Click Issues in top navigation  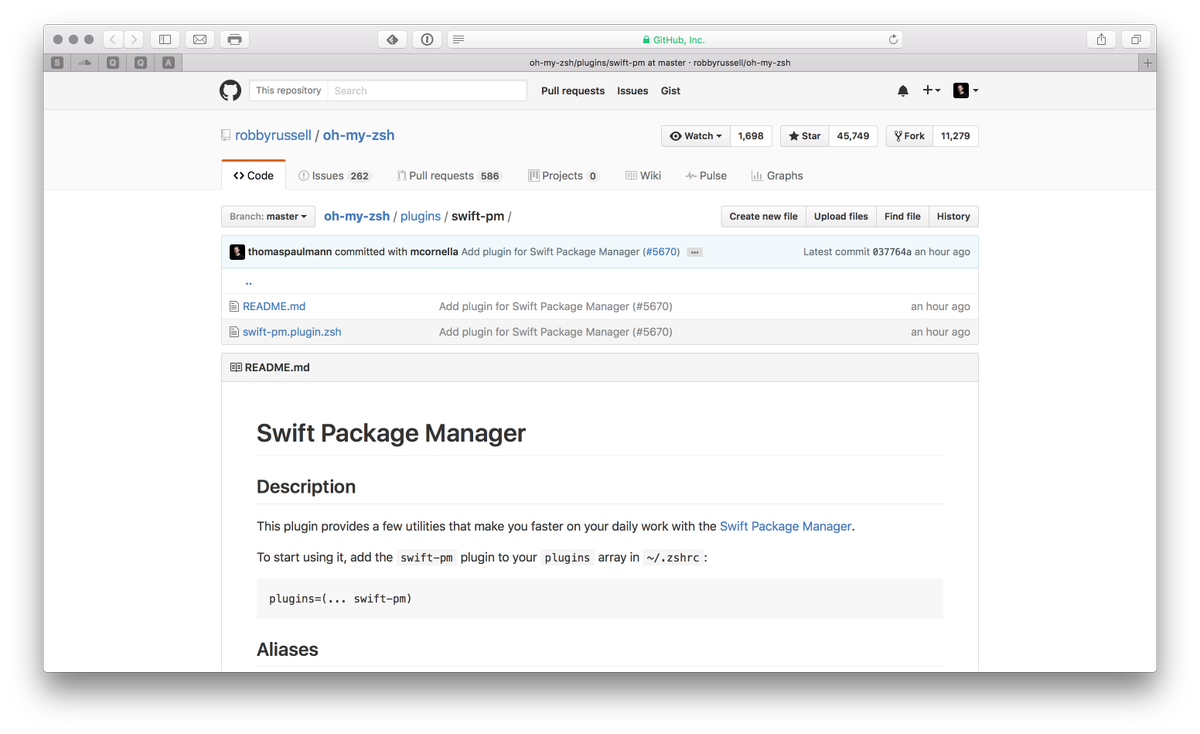(632, 90)
